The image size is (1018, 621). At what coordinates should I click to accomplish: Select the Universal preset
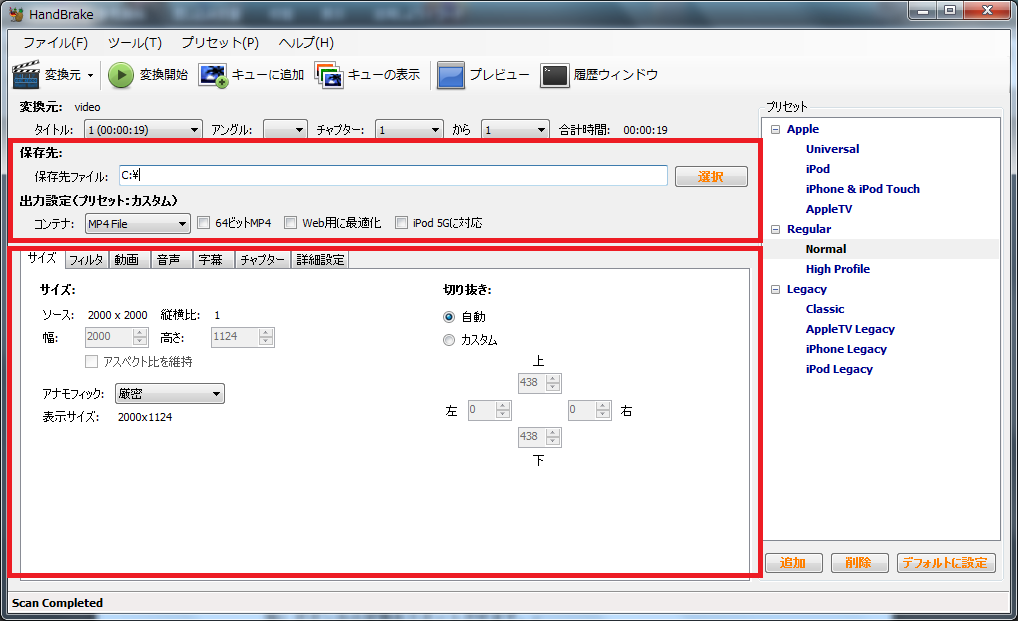[832, 149]
